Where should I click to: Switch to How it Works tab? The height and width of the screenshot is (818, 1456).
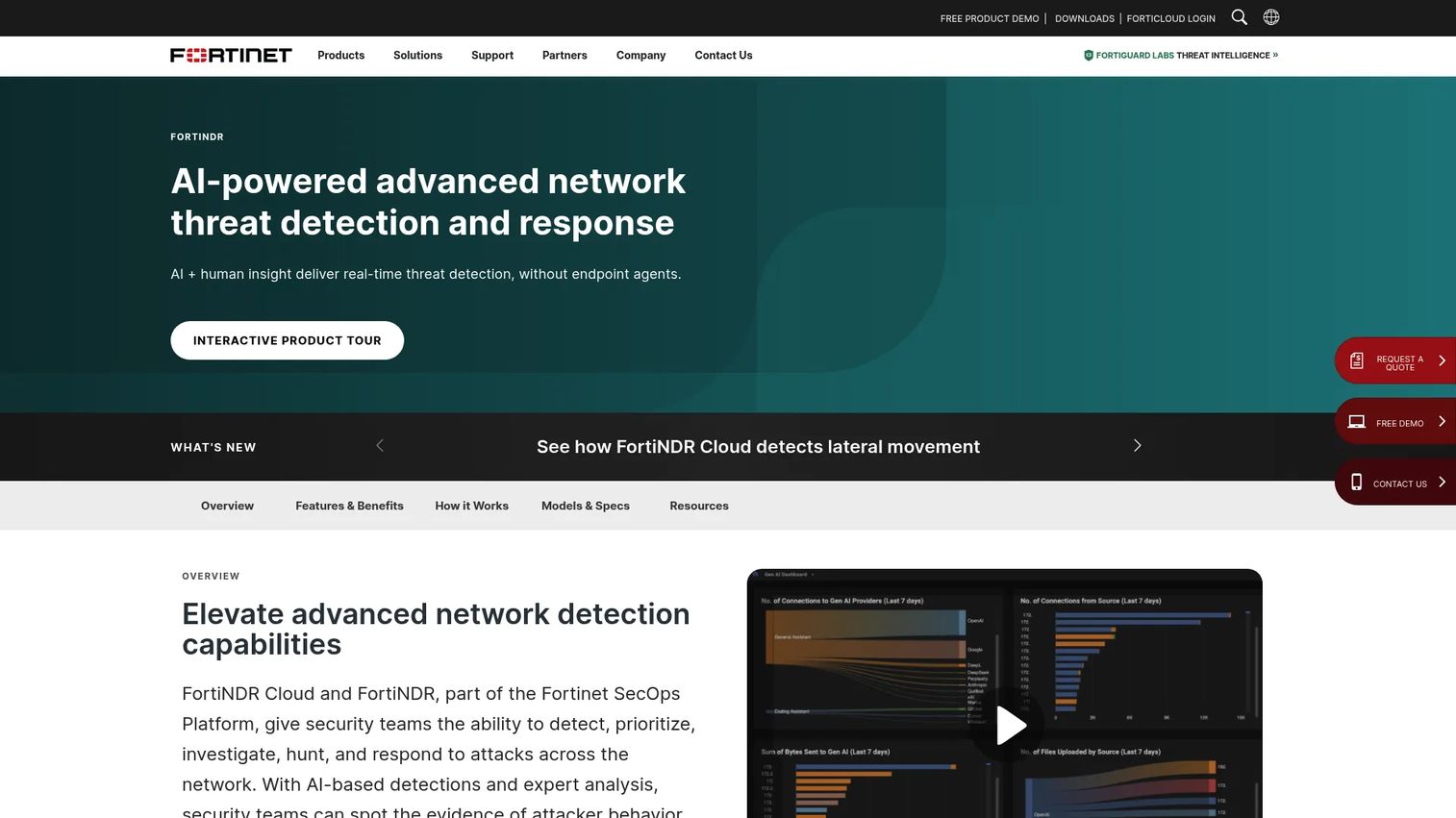472,506
